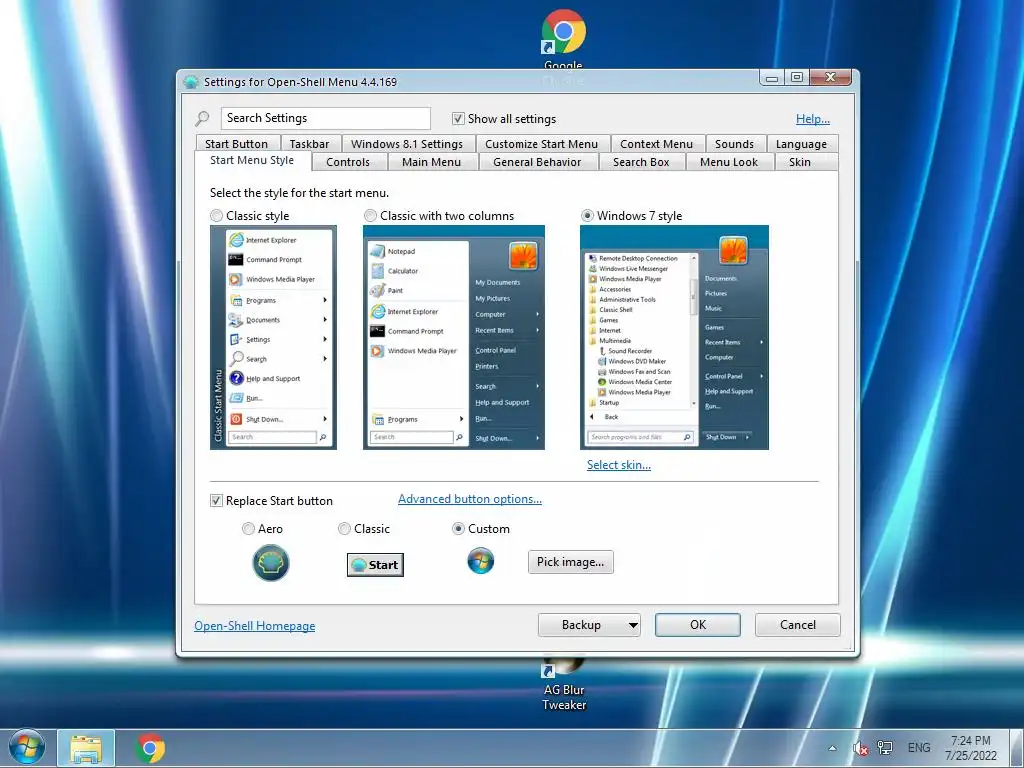
Task: Click the Search Settings input field
Action: 326,118
